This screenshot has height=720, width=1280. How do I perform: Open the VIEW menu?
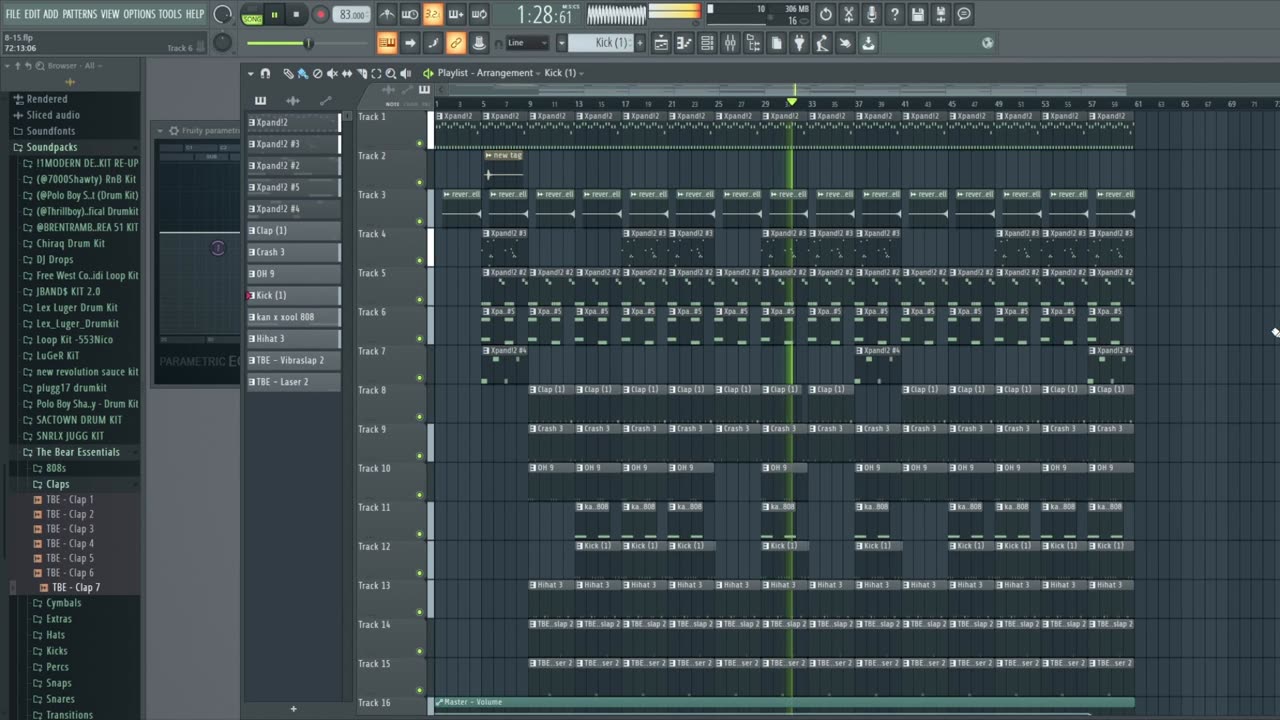(x=109, y=14)
